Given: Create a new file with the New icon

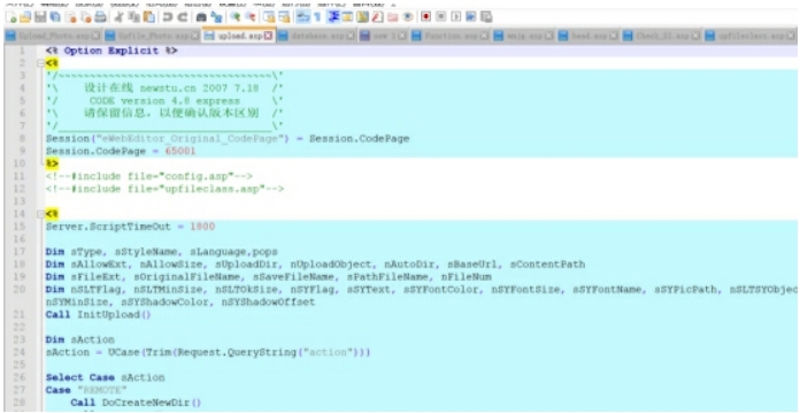Looking at the screenshot, I should tap(12, 17).
